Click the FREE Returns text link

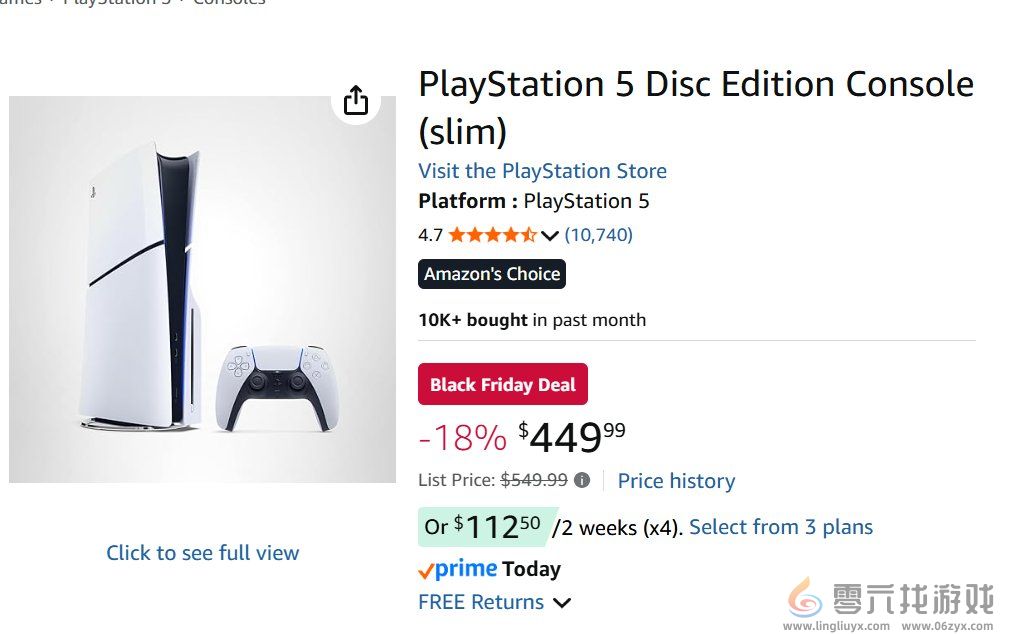[481, 602]
